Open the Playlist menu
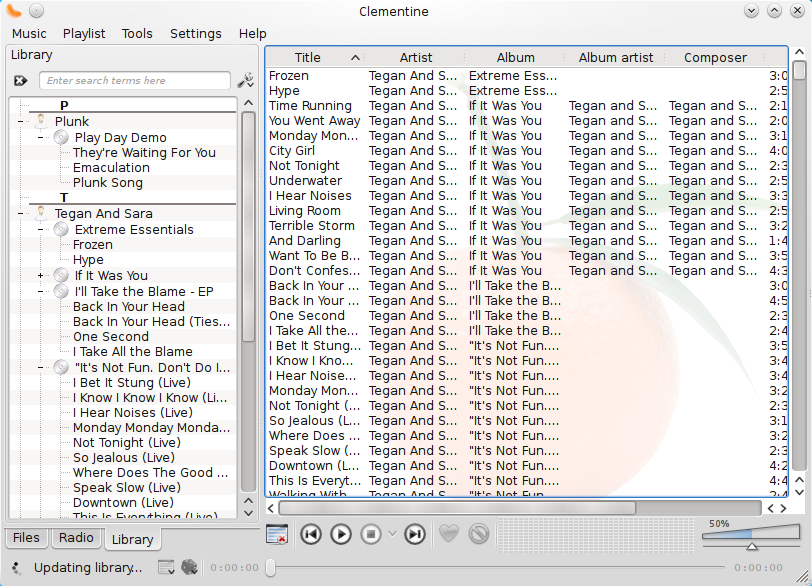 84,33
